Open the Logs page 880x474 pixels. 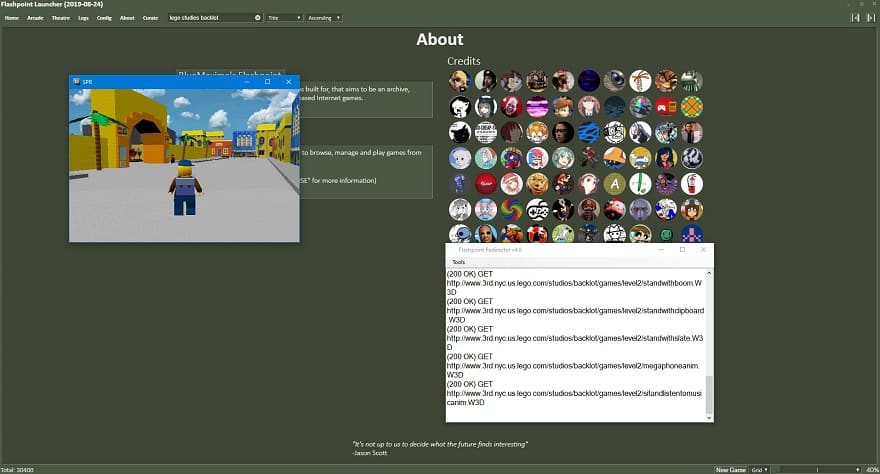coord(83,18)
